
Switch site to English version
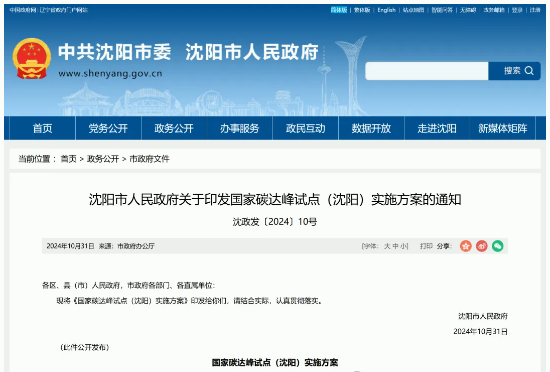387,10
